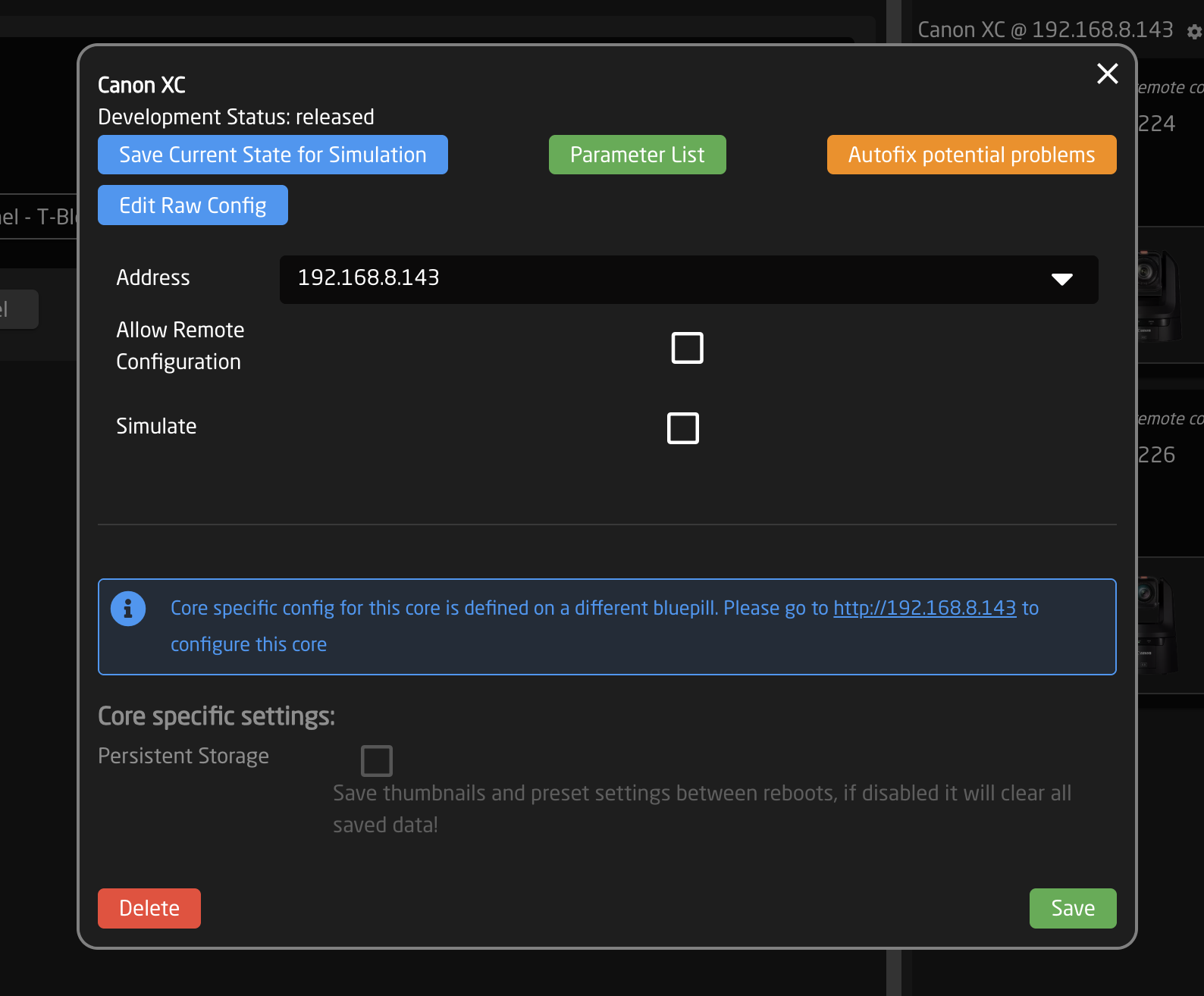Screen dimensions: 1204x996
Task: Click the grey button at left edge
Action: click(x=17, y=309)
